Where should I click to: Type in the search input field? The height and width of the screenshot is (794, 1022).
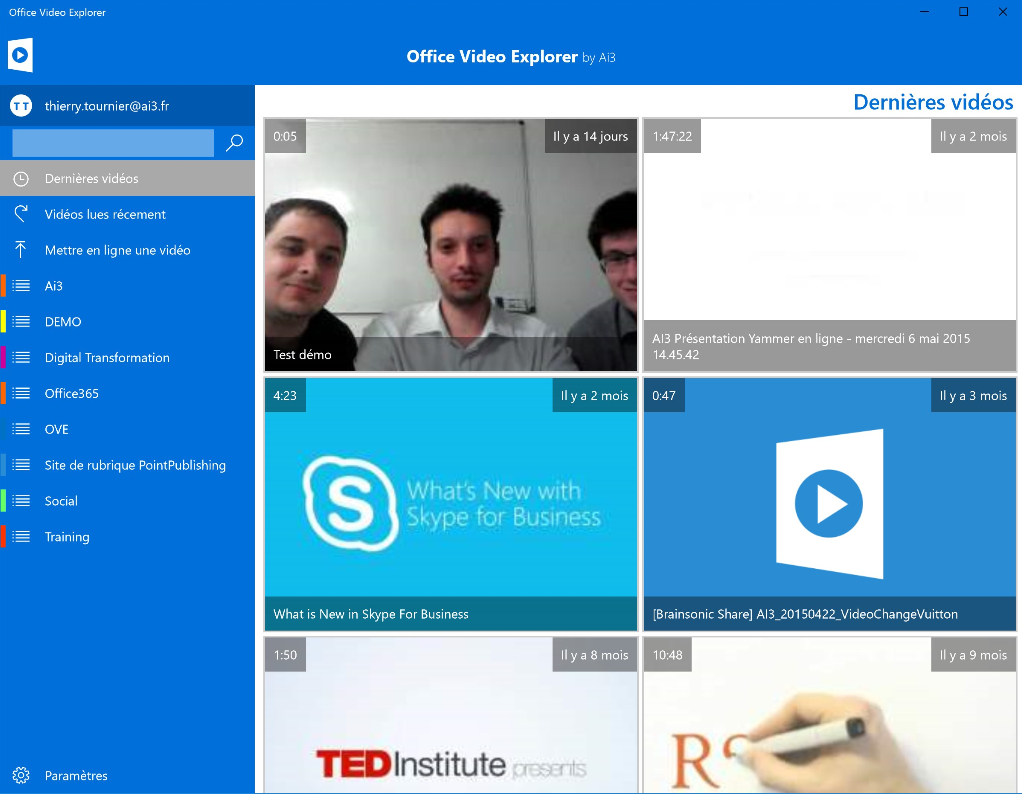(x=112, y=143)
